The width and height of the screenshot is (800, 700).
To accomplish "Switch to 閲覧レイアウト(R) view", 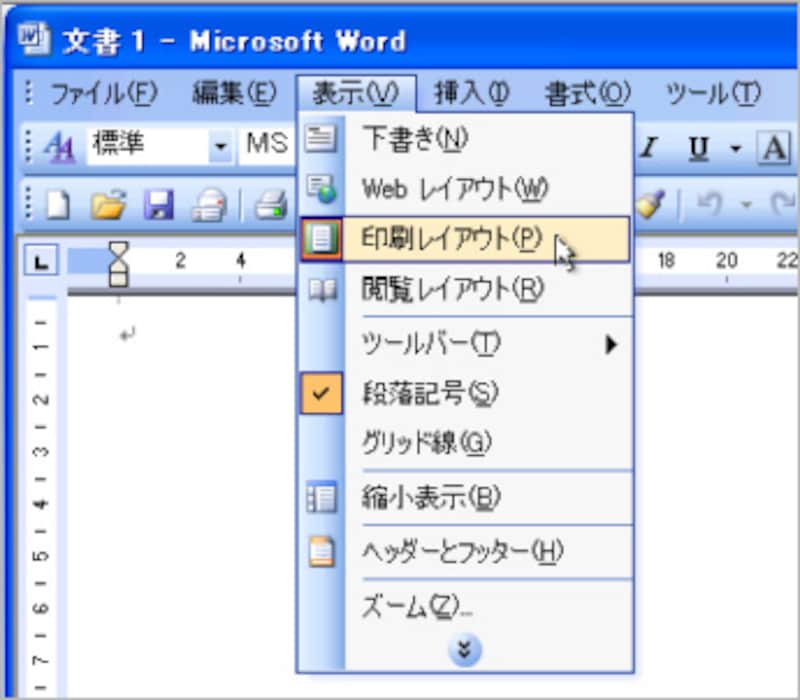I will click(465, 289).
